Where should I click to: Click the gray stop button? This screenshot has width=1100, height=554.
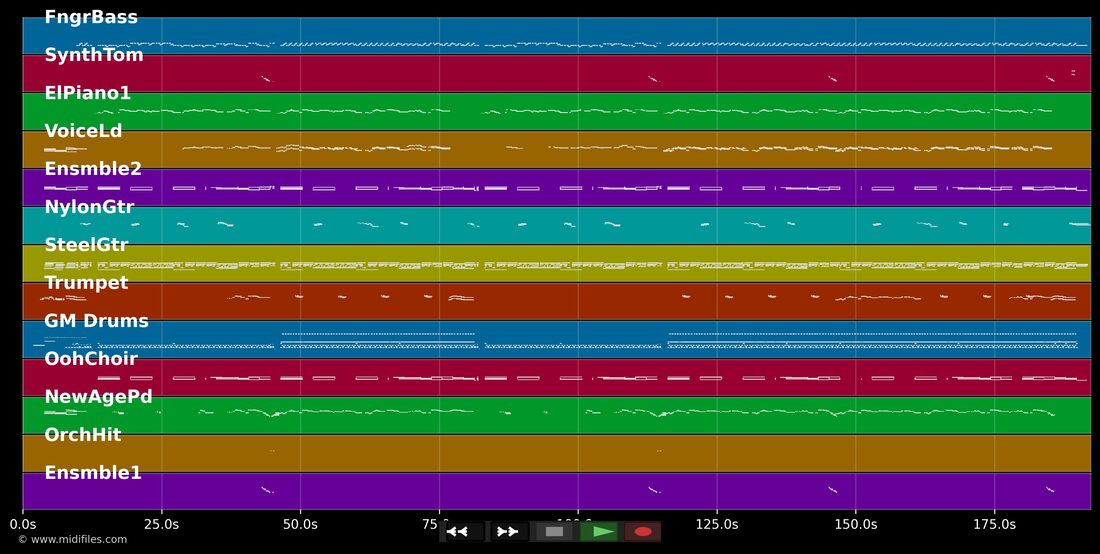tap(554, 532)
